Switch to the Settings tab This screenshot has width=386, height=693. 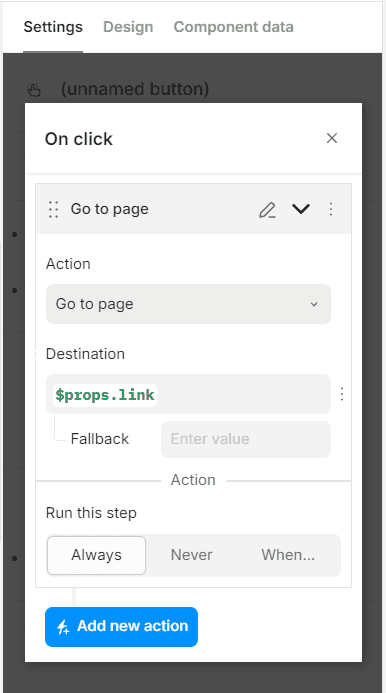(x=53, y=27)
